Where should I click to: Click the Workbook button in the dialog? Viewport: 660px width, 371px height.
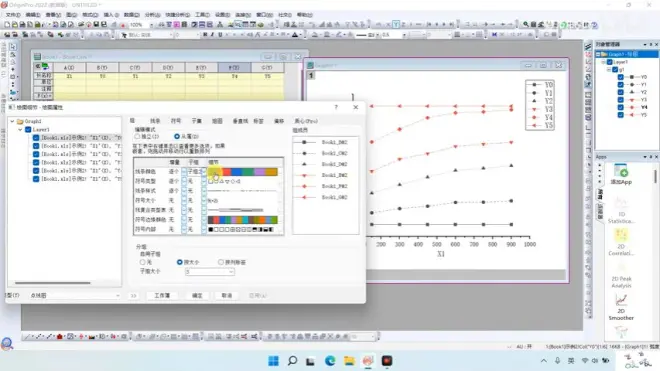(x=162, y=296)
